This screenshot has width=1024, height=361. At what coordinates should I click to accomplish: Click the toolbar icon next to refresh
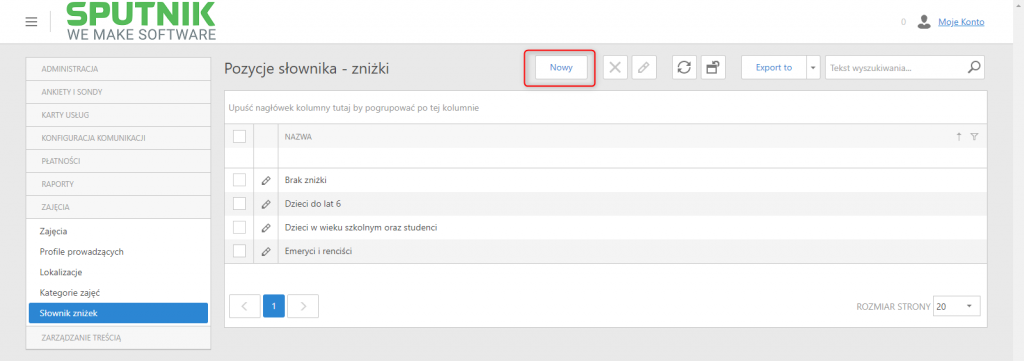pos(713,67)
